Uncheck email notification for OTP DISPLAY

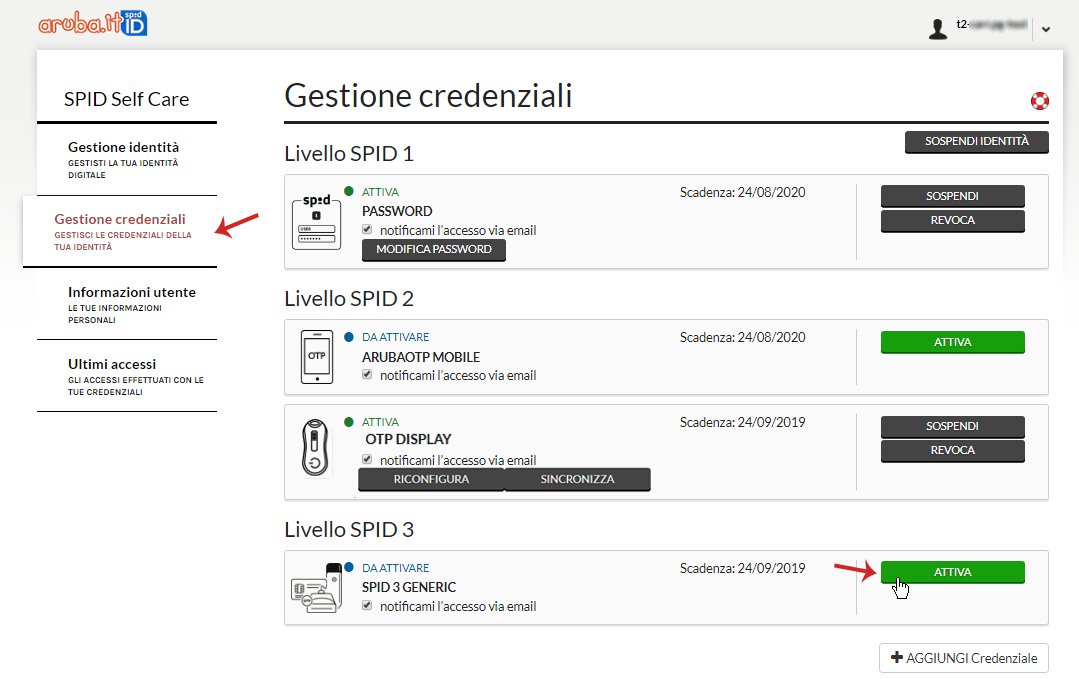[x=368, y=460]
